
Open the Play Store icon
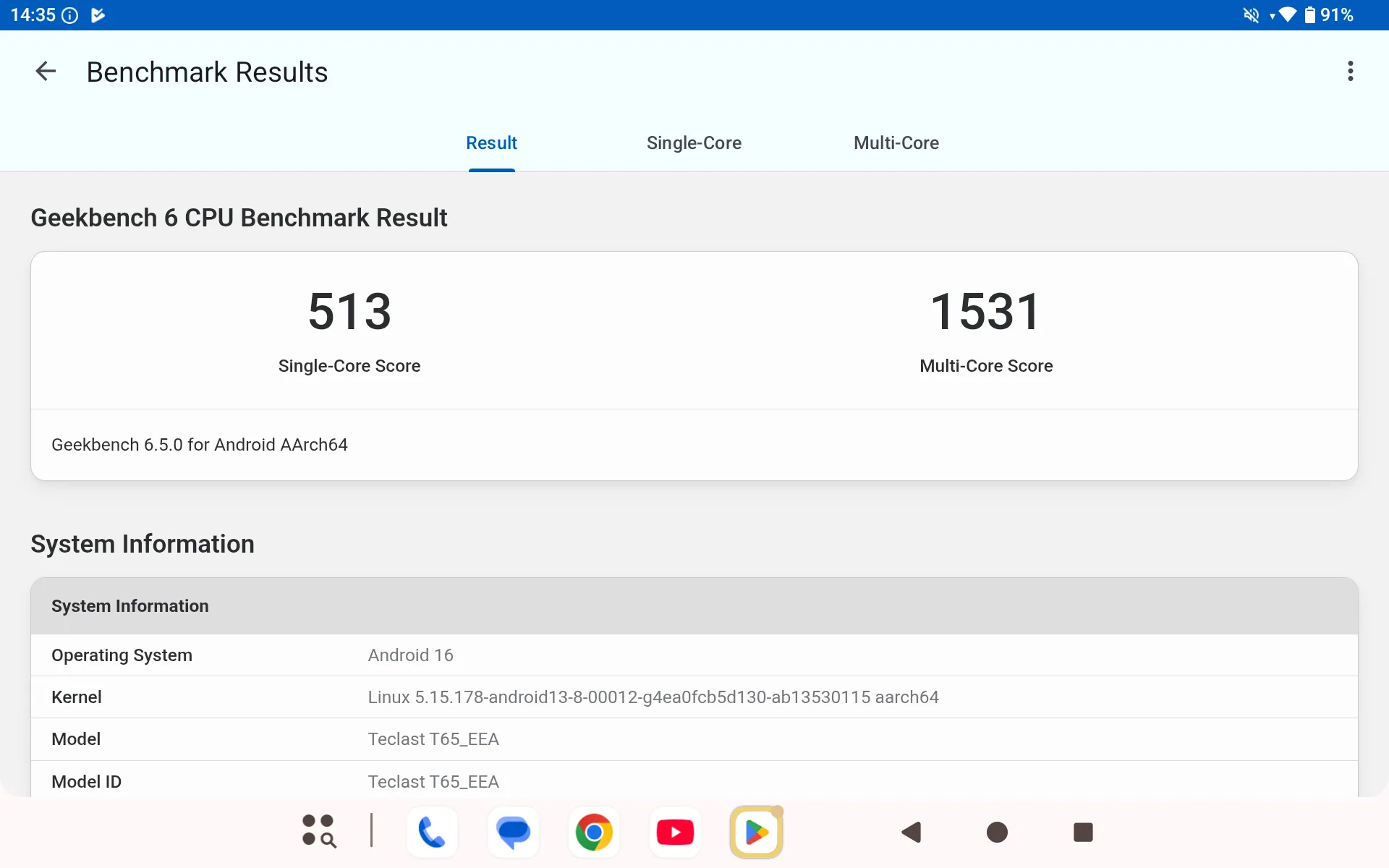(756, 833)
